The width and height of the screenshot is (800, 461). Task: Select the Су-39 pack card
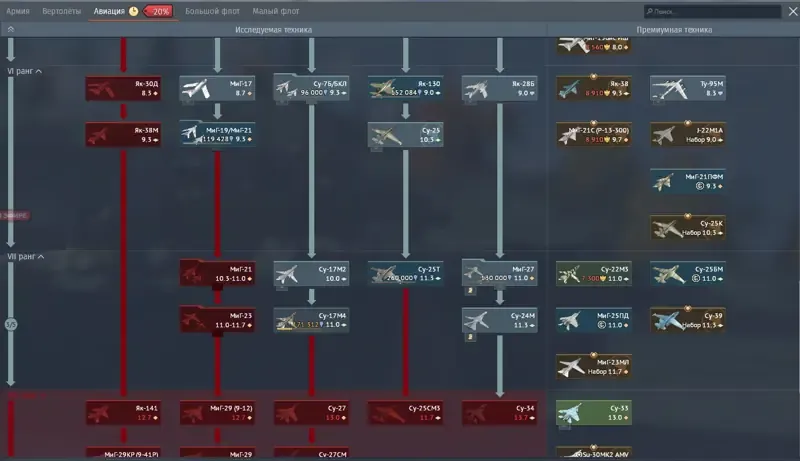click(688, 320)
